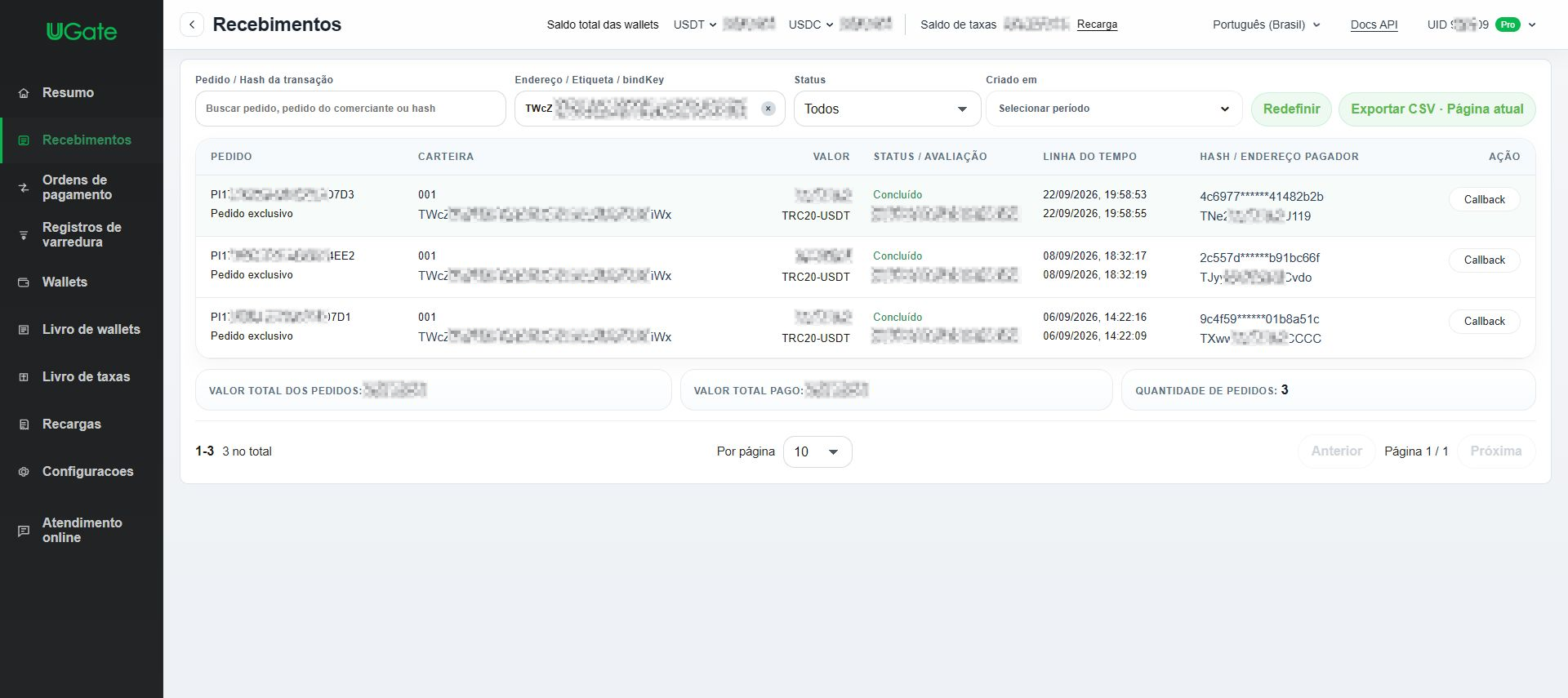Expand the UID account menu chevron
The height and width of the screenshot is (698, 1568).
point(1532,24)
